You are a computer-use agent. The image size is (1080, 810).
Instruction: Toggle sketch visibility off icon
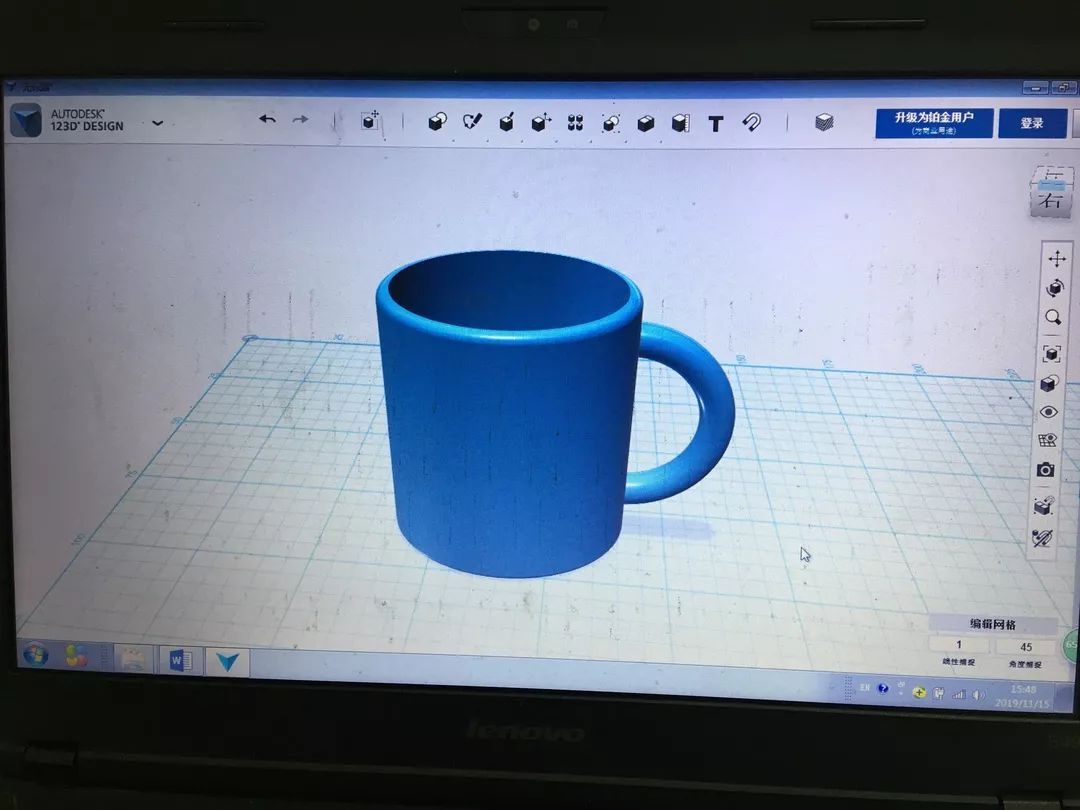click(x=1042, y=539)
